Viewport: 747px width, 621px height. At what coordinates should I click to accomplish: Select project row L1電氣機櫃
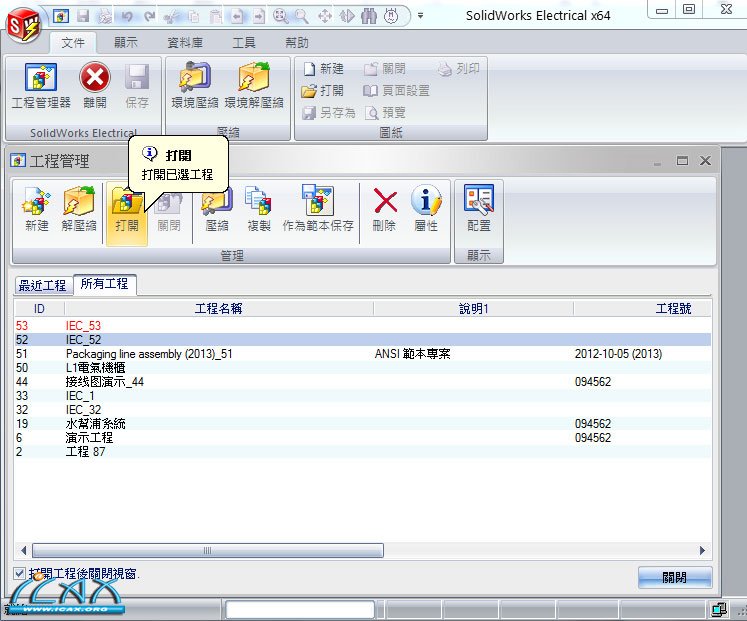363,368
